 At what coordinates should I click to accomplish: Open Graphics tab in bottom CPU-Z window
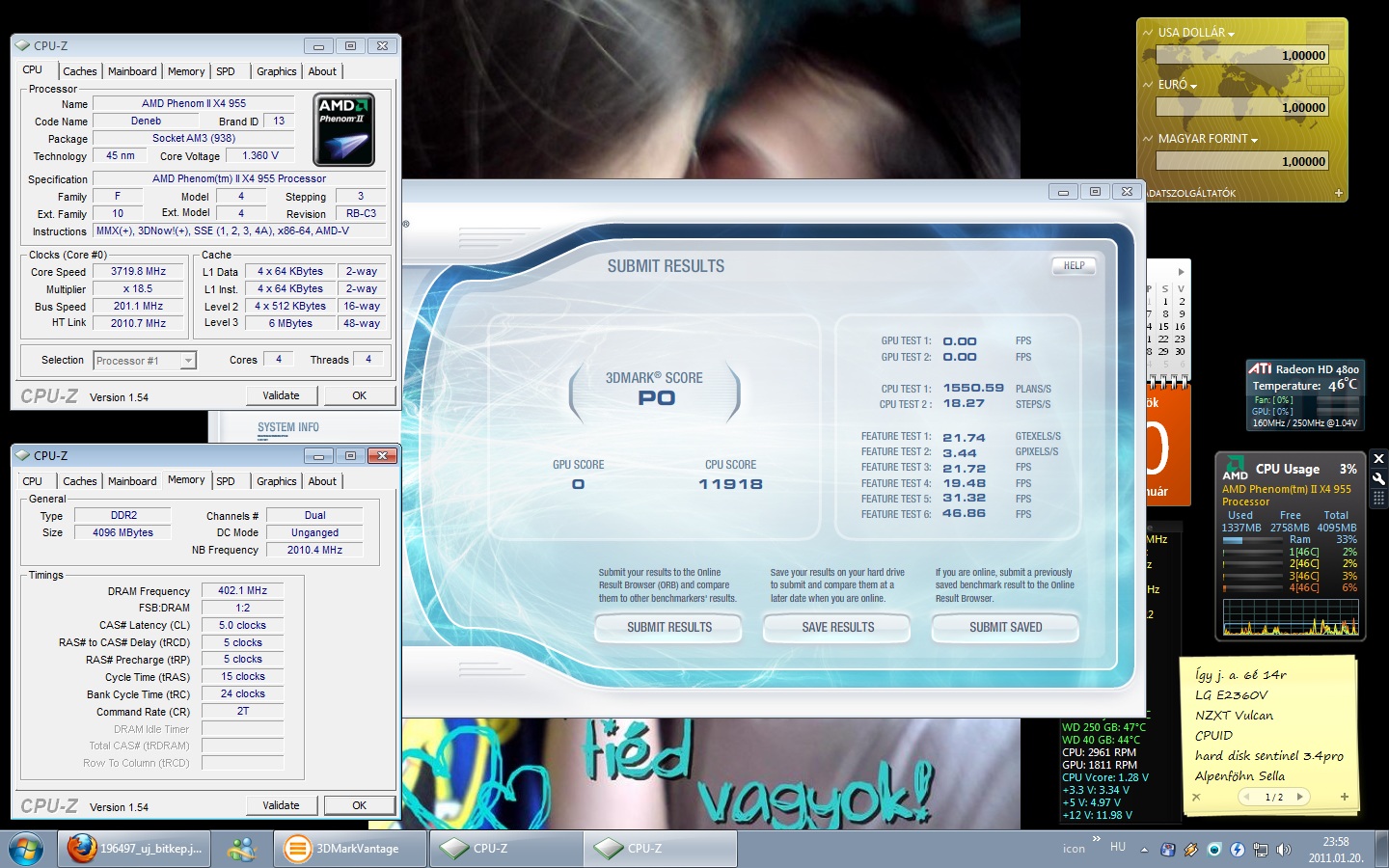click(277, 481)
